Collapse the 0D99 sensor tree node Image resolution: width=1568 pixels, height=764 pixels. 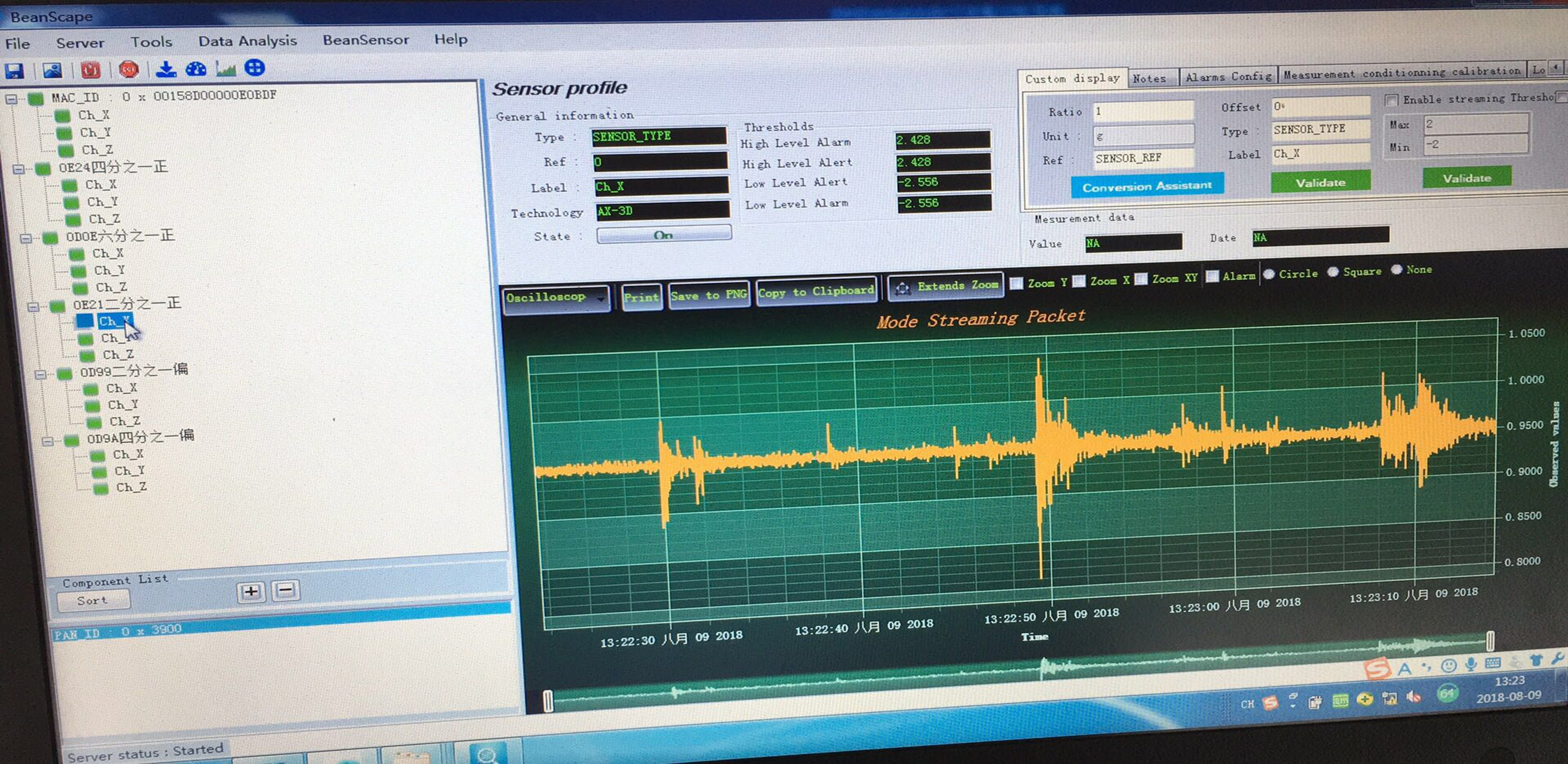[40, 374]
